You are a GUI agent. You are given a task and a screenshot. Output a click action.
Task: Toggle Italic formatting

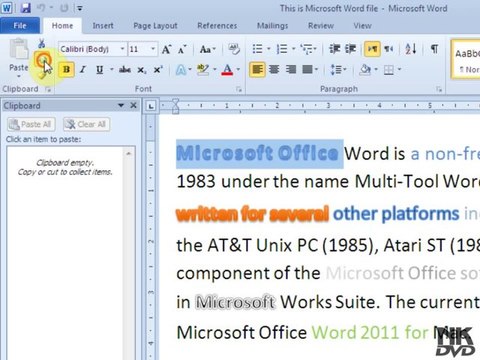[x=83, y=69]
